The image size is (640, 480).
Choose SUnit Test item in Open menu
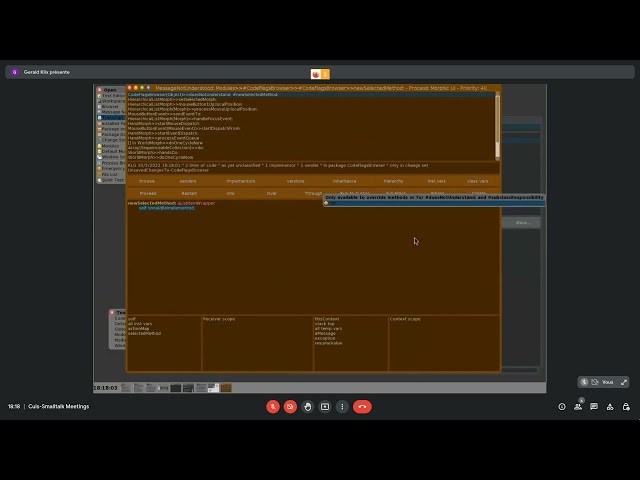pyautogui.click(x=111, y=180)
